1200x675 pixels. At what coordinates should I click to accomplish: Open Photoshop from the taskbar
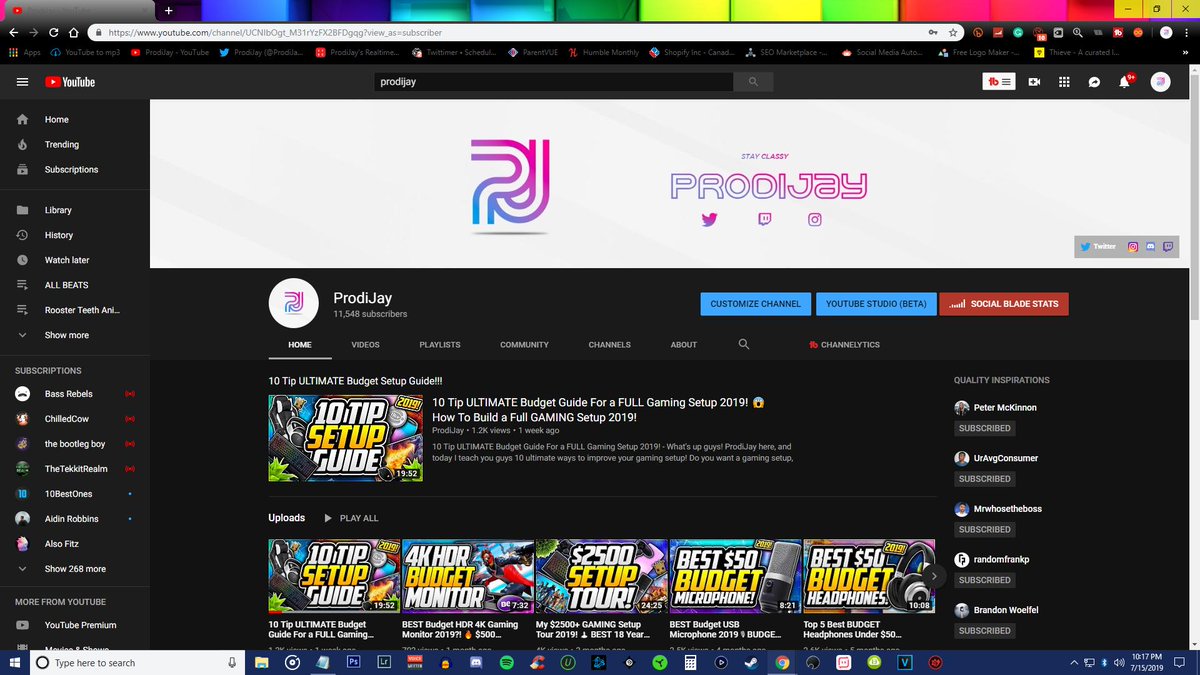[353, 662]
